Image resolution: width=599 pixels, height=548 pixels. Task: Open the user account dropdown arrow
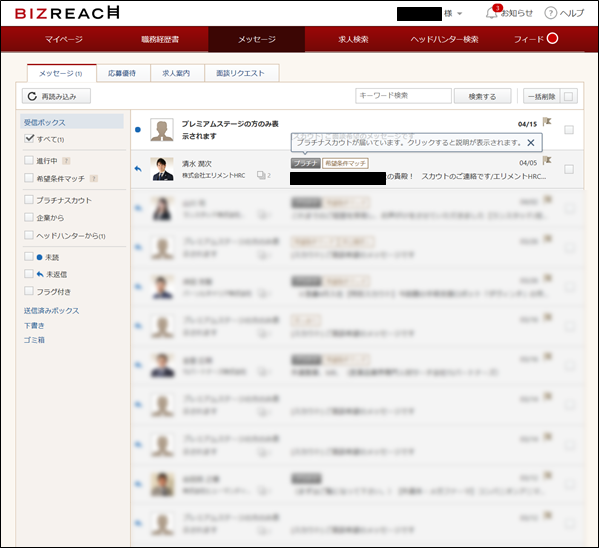coord(460,13)
